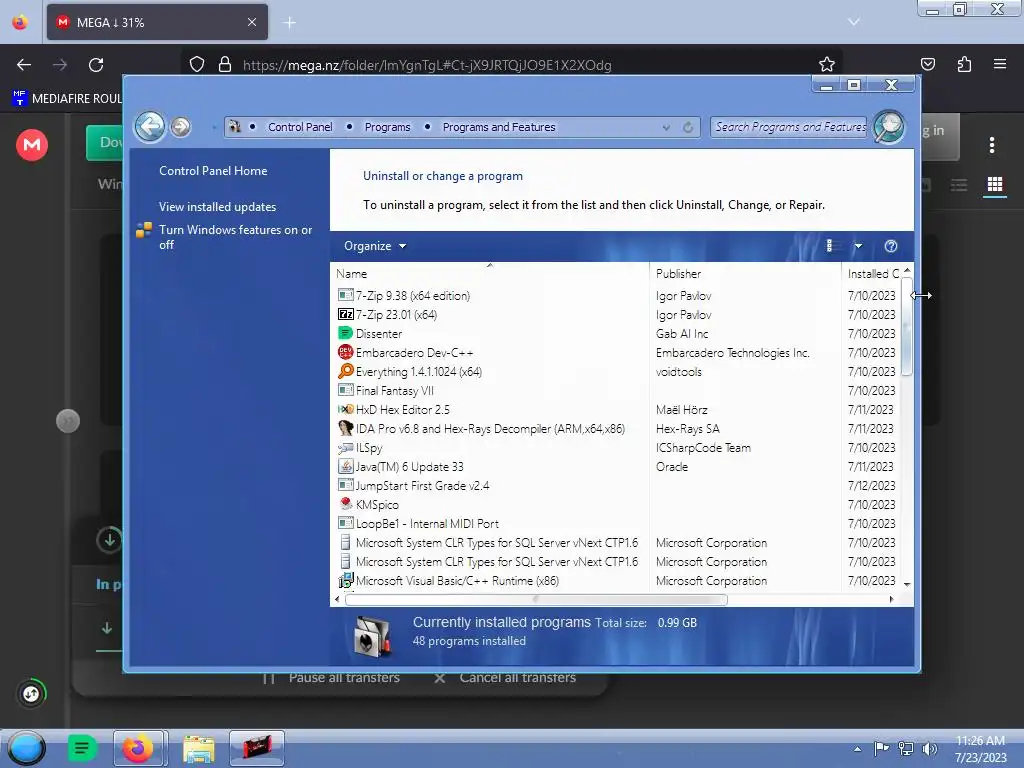Select the Everything 1.4.1.1024 icon
Image resolution: width=1024 pixels, height=768 pixels.
point(345,371)
